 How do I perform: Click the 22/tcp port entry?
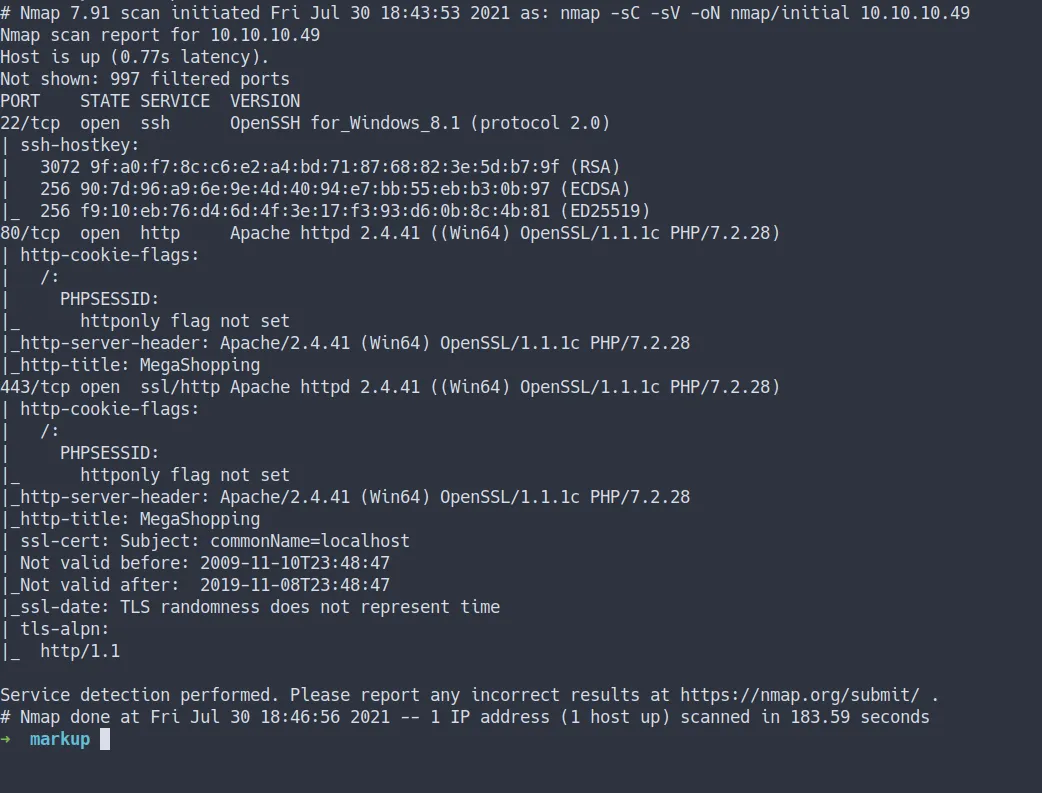click(30, 123)
